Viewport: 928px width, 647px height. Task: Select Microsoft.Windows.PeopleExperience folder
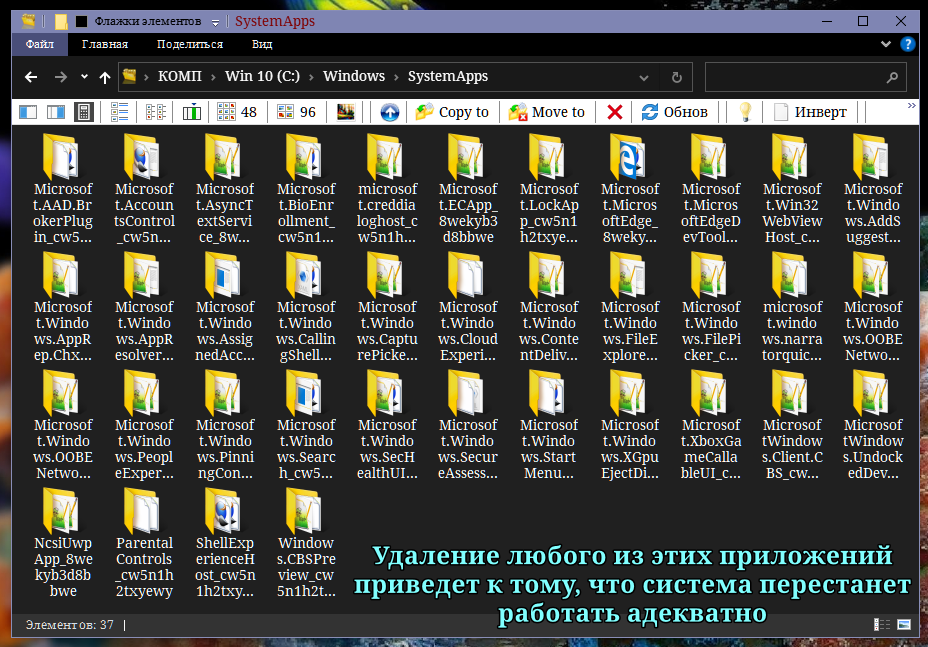pos(144,425)
